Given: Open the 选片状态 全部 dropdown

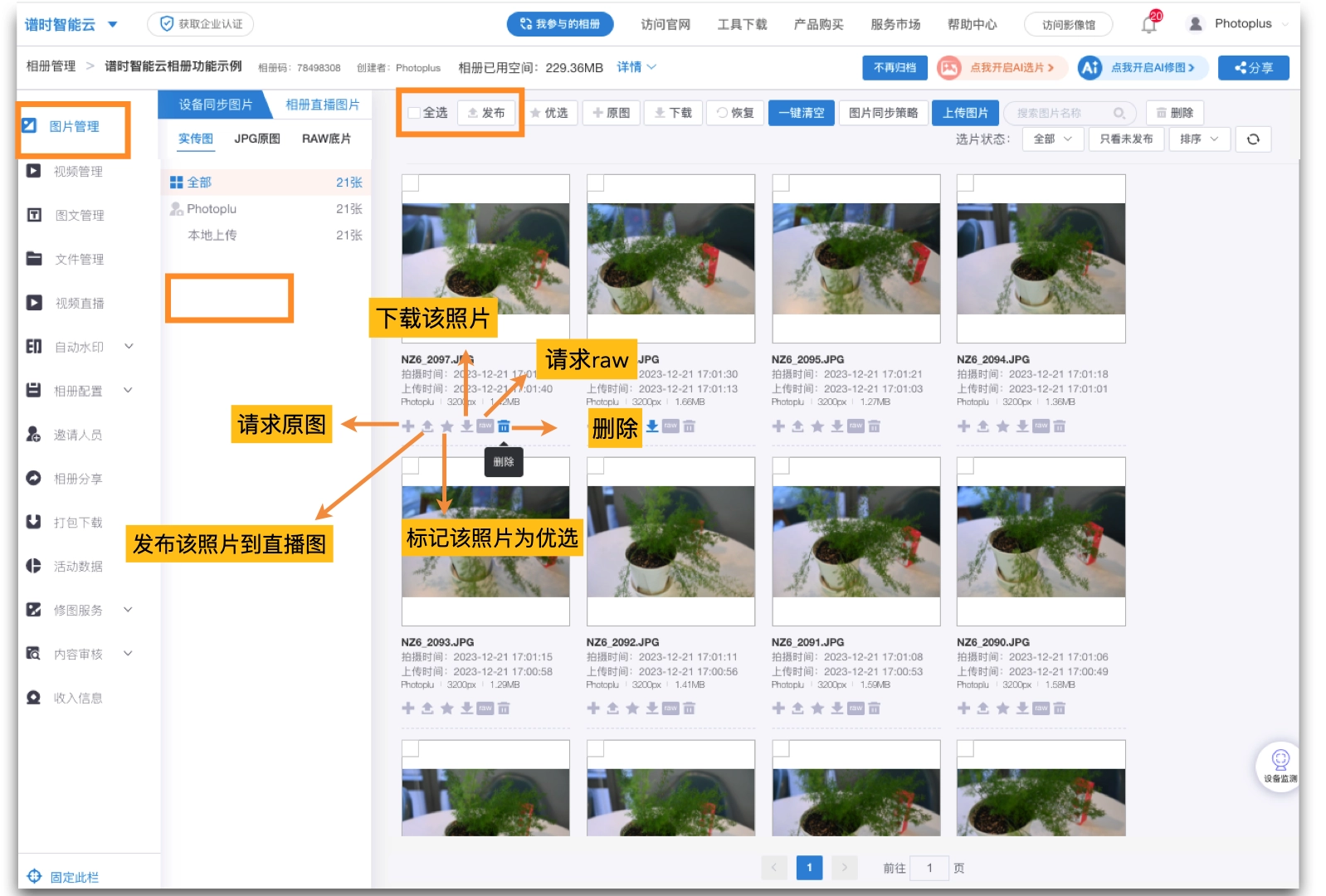Looking at the screenshot, I should (x=1052, y=139).
